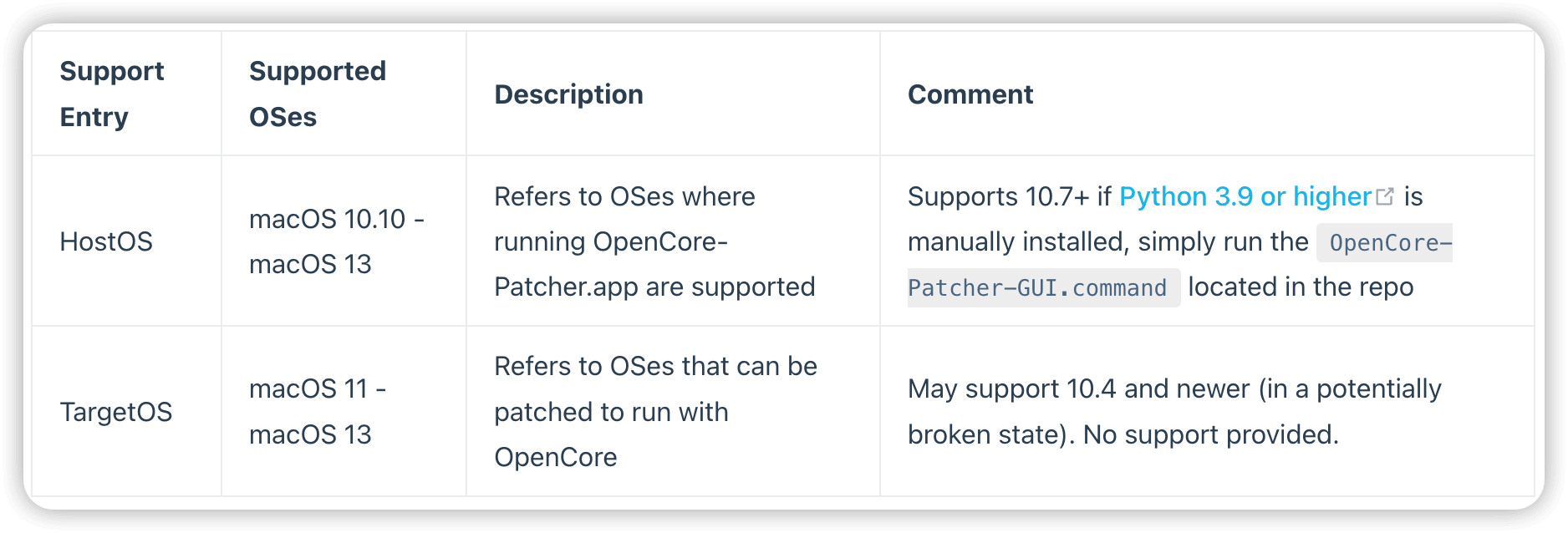Click the 'patched to run with' description text
The image size is (1568, 533).
pos(611,412)
